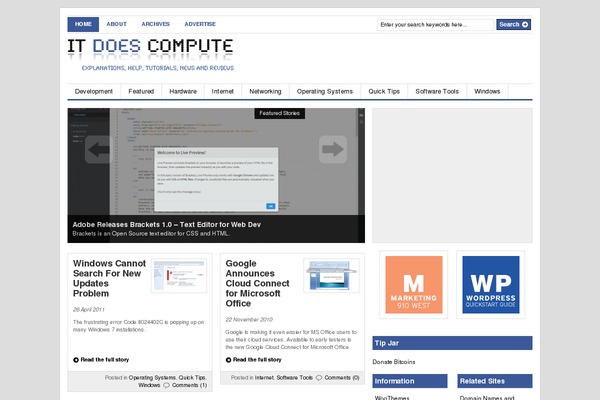Select the Featured category

coord(141,91)
